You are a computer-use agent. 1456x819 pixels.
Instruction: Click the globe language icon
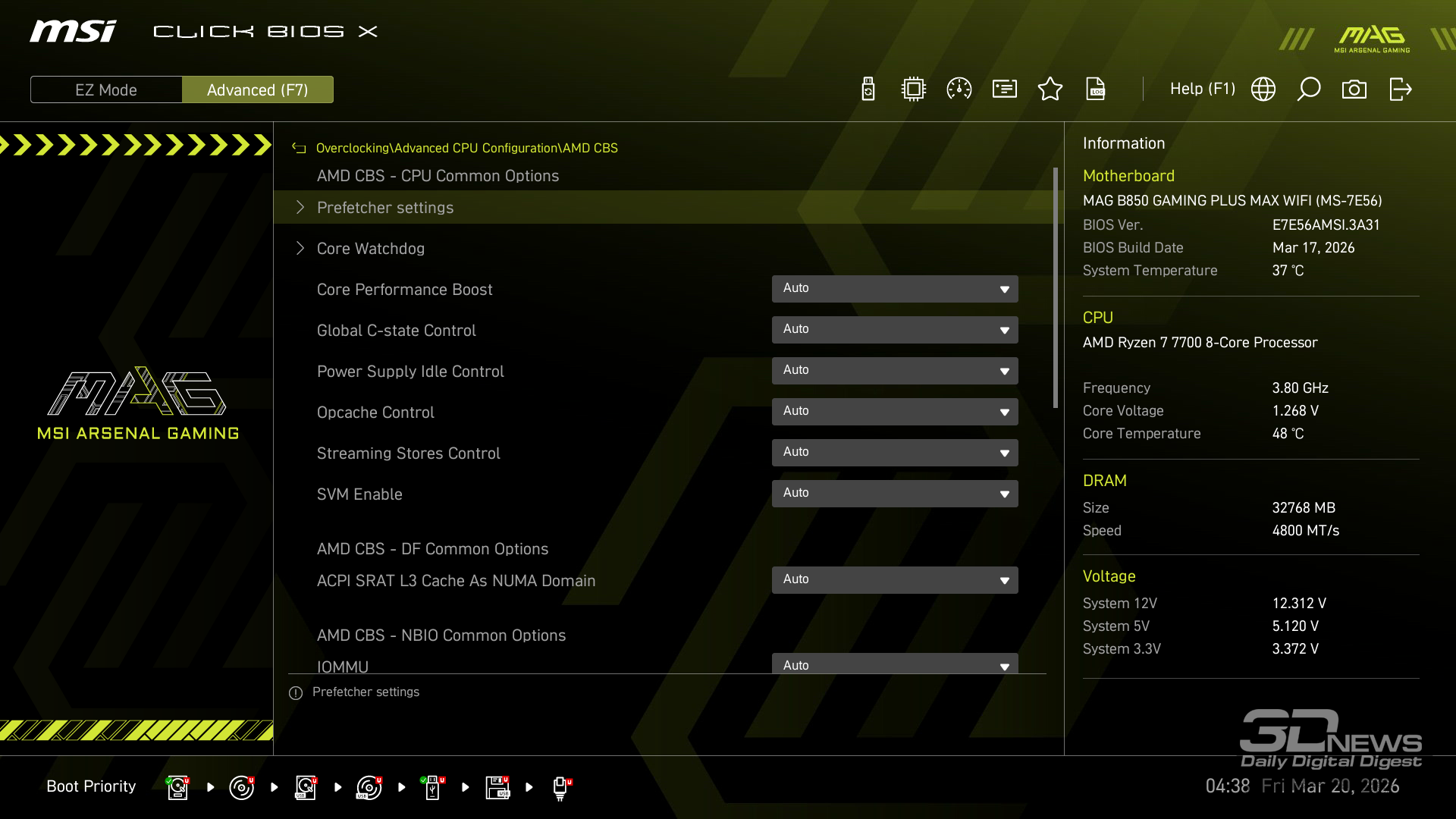[x=1263, y=89]
